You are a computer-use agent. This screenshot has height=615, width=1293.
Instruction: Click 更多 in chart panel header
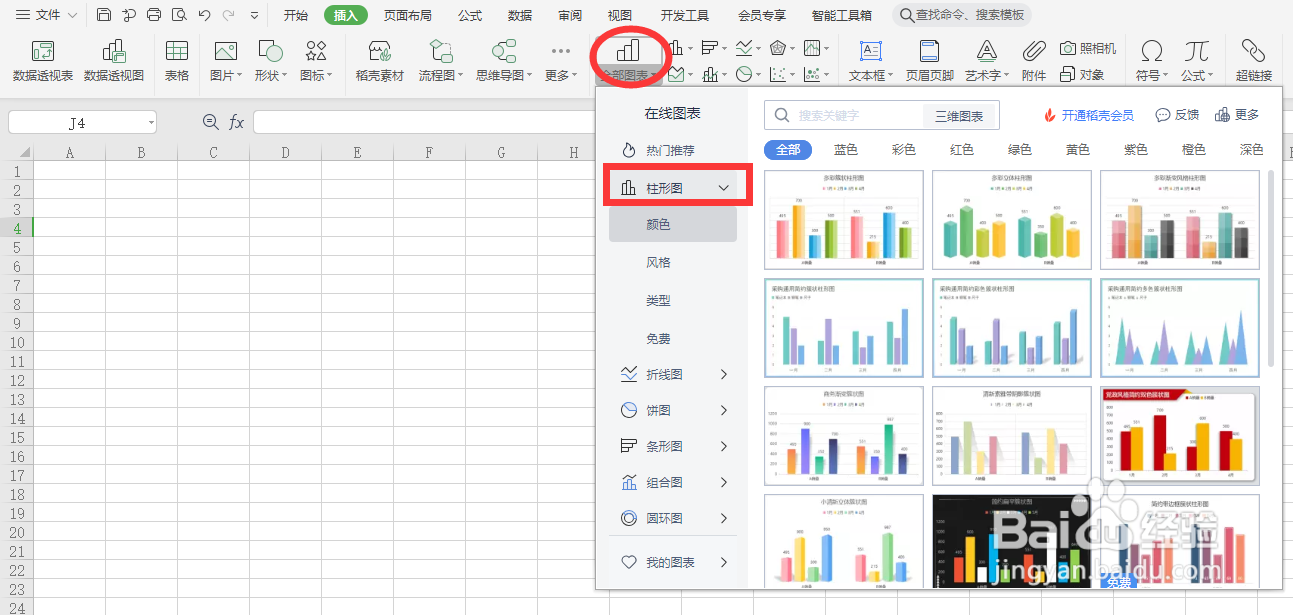coord(1237,115)
